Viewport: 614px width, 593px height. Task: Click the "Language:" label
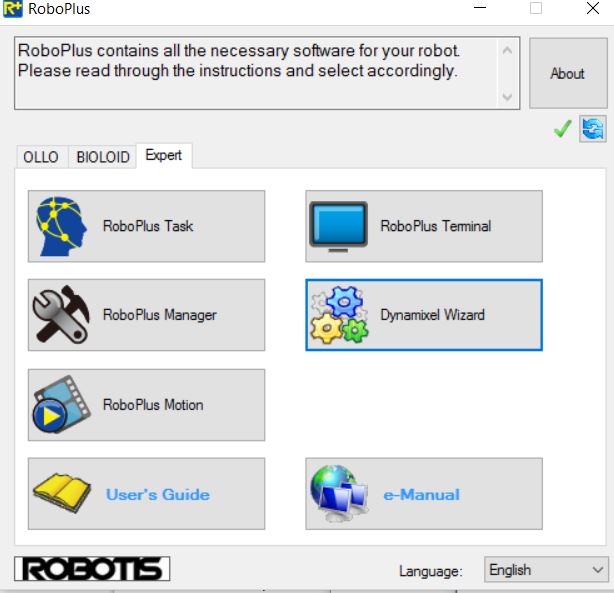tap(431, 571)
